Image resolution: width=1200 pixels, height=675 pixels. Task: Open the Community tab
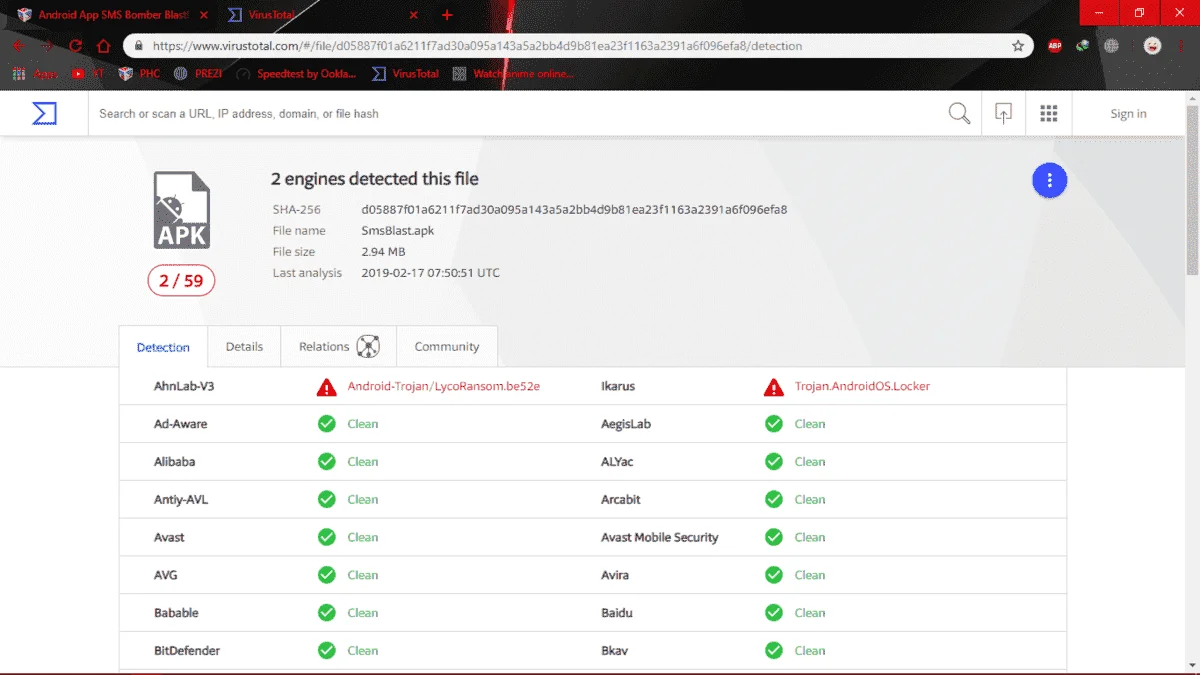click(447, 347)
